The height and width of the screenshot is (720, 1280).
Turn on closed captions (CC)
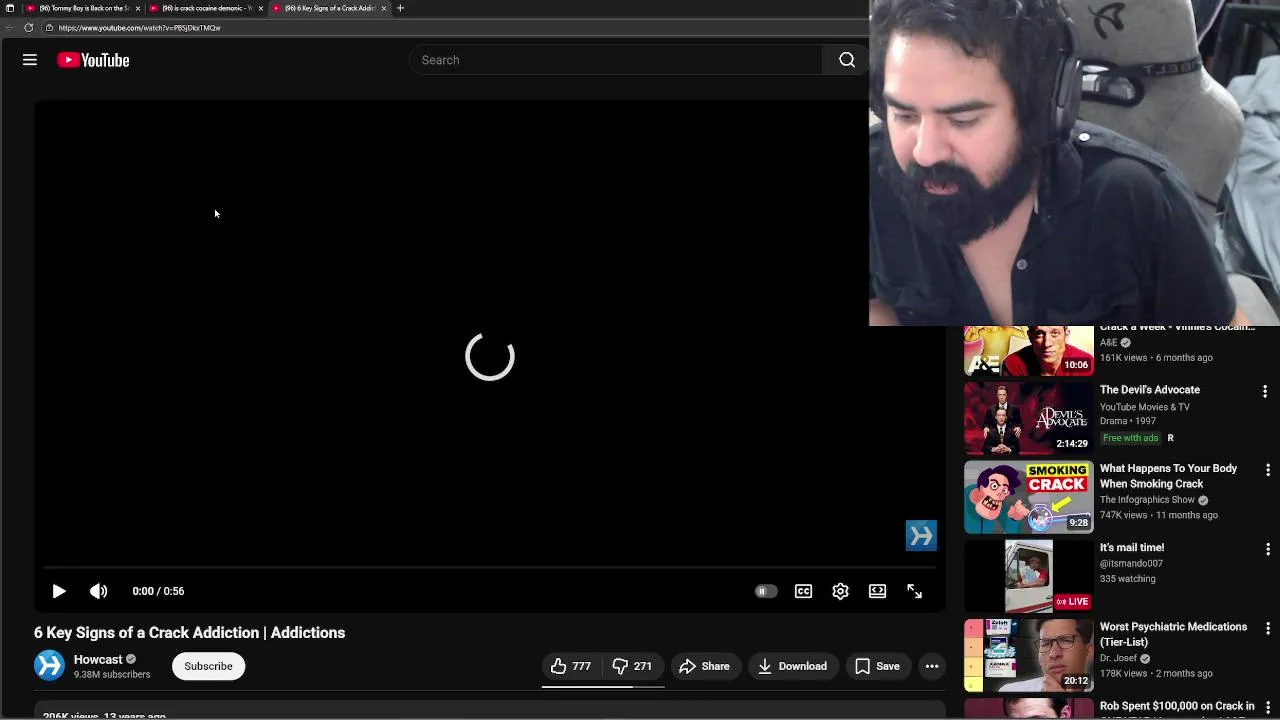(803, 591)
